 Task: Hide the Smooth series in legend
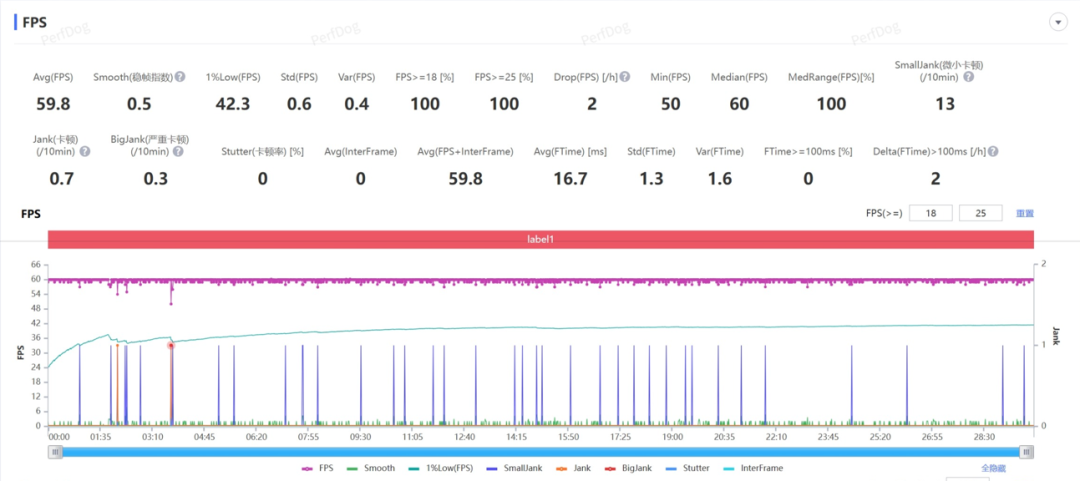[x=372, y=468]
